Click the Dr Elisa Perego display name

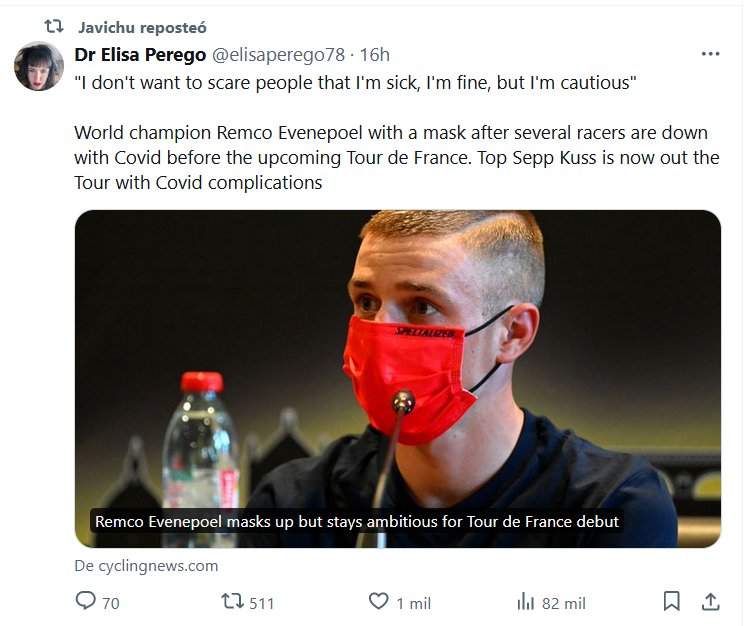(x=140, y=54)
